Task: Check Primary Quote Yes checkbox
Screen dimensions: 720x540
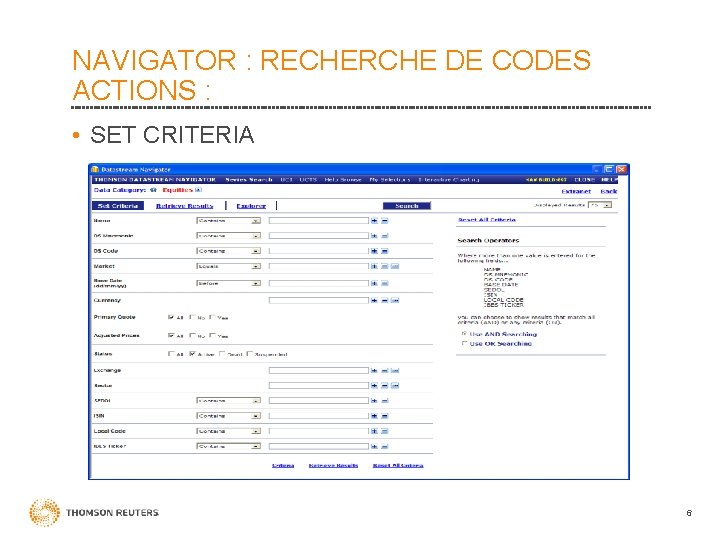Action: click(x=213, y=317)
